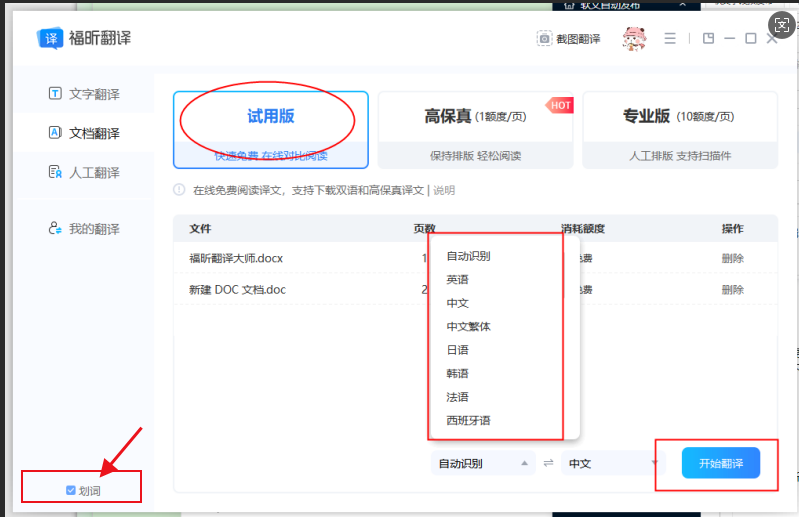Choose 西班牙语 from the language list
Screen dimensions: 799x517
pos(468,420)
